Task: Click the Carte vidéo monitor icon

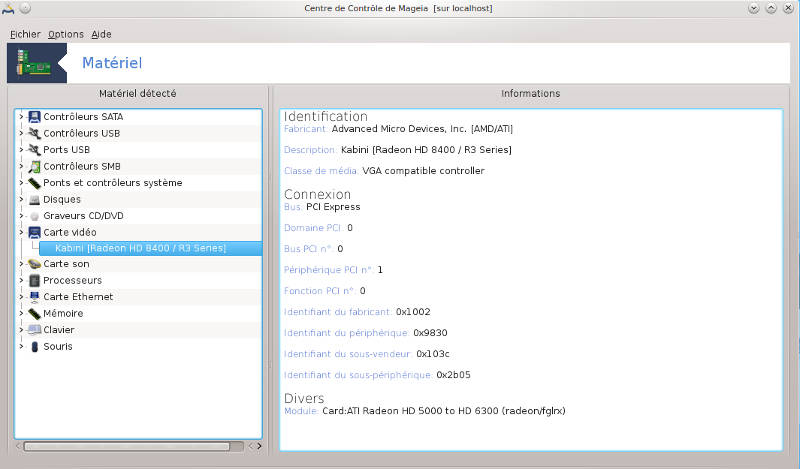Action: click(x=34, y=233)
